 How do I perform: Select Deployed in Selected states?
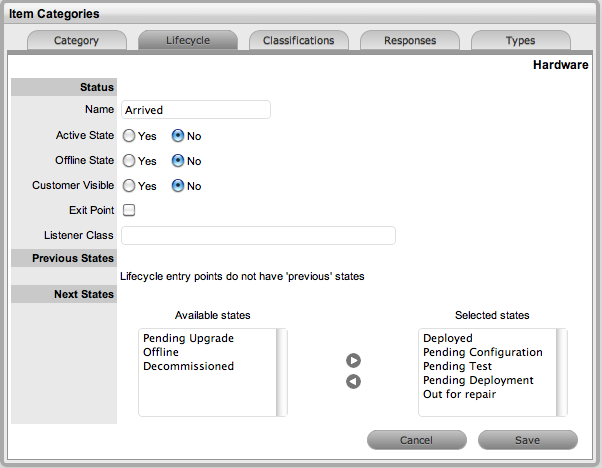tap(448, 338)
